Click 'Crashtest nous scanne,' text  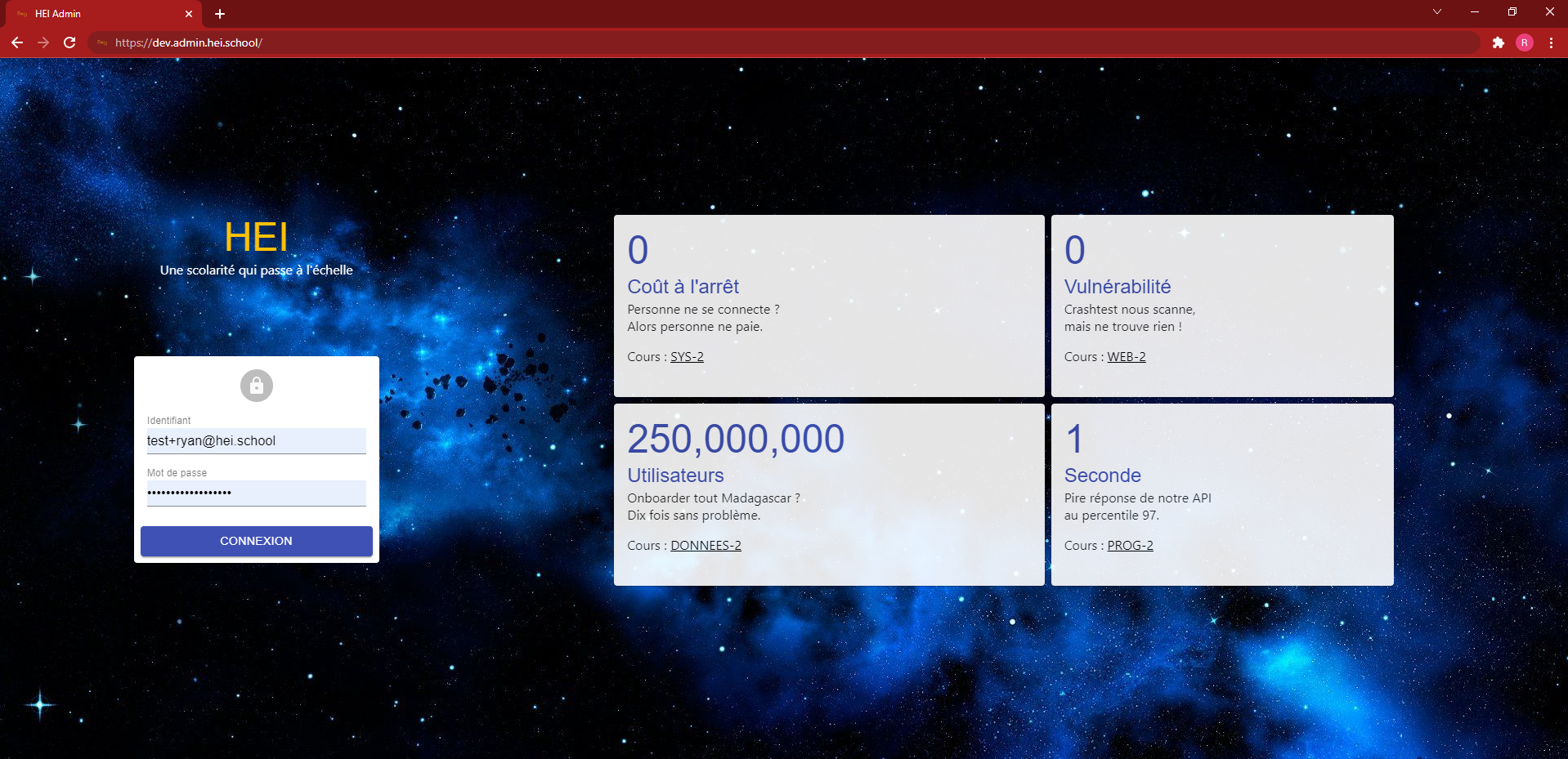(1130, 310)
